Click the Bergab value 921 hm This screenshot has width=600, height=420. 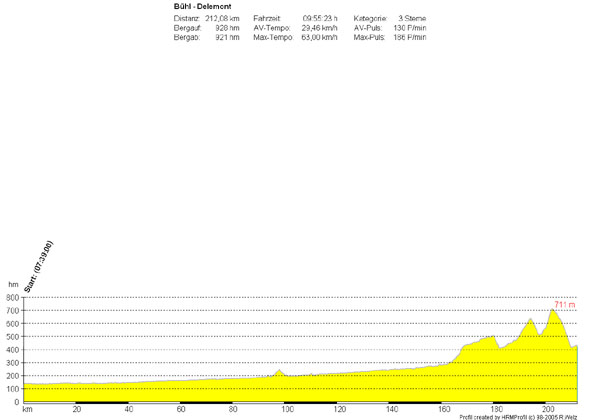[227, 37]
